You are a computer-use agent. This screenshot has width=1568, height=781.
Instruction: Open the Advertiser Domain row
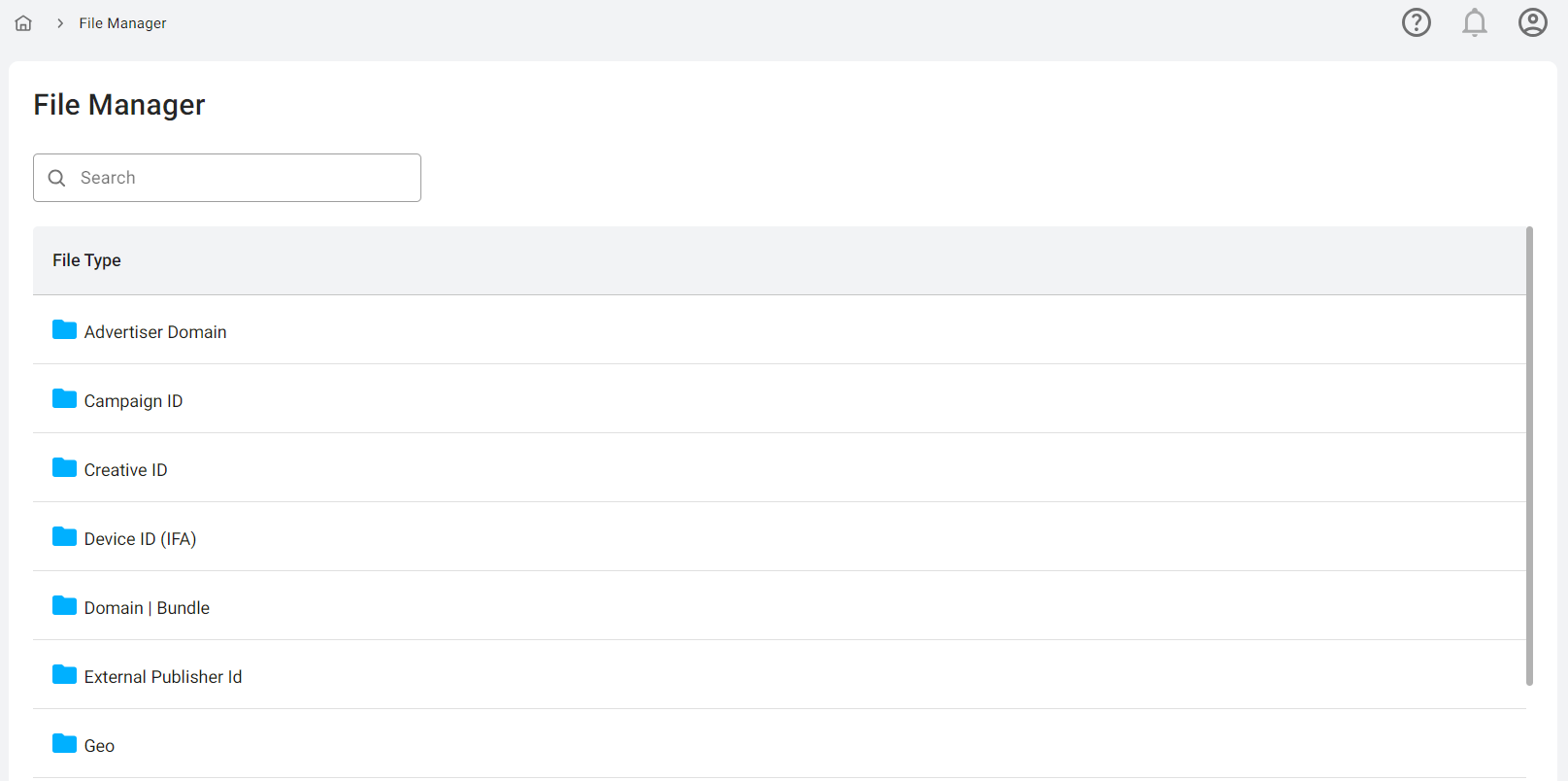pos(155,332)
